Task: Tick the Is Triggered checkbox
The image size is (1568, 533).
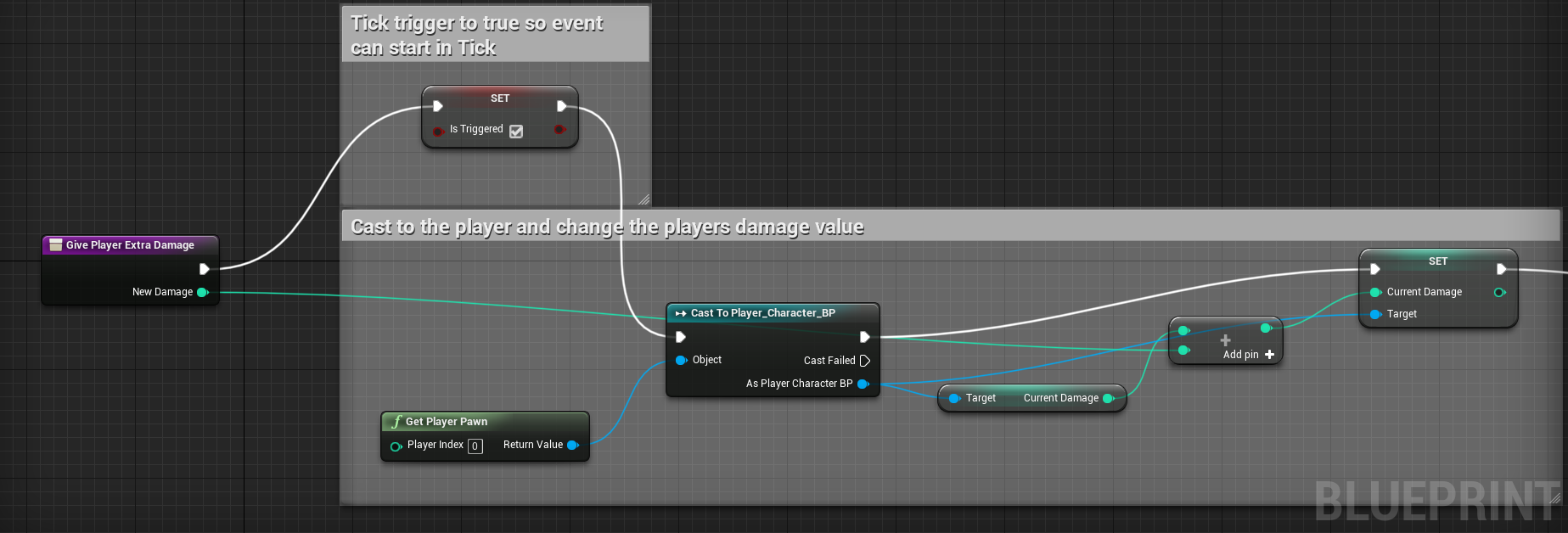Action: tap(516, 131)
